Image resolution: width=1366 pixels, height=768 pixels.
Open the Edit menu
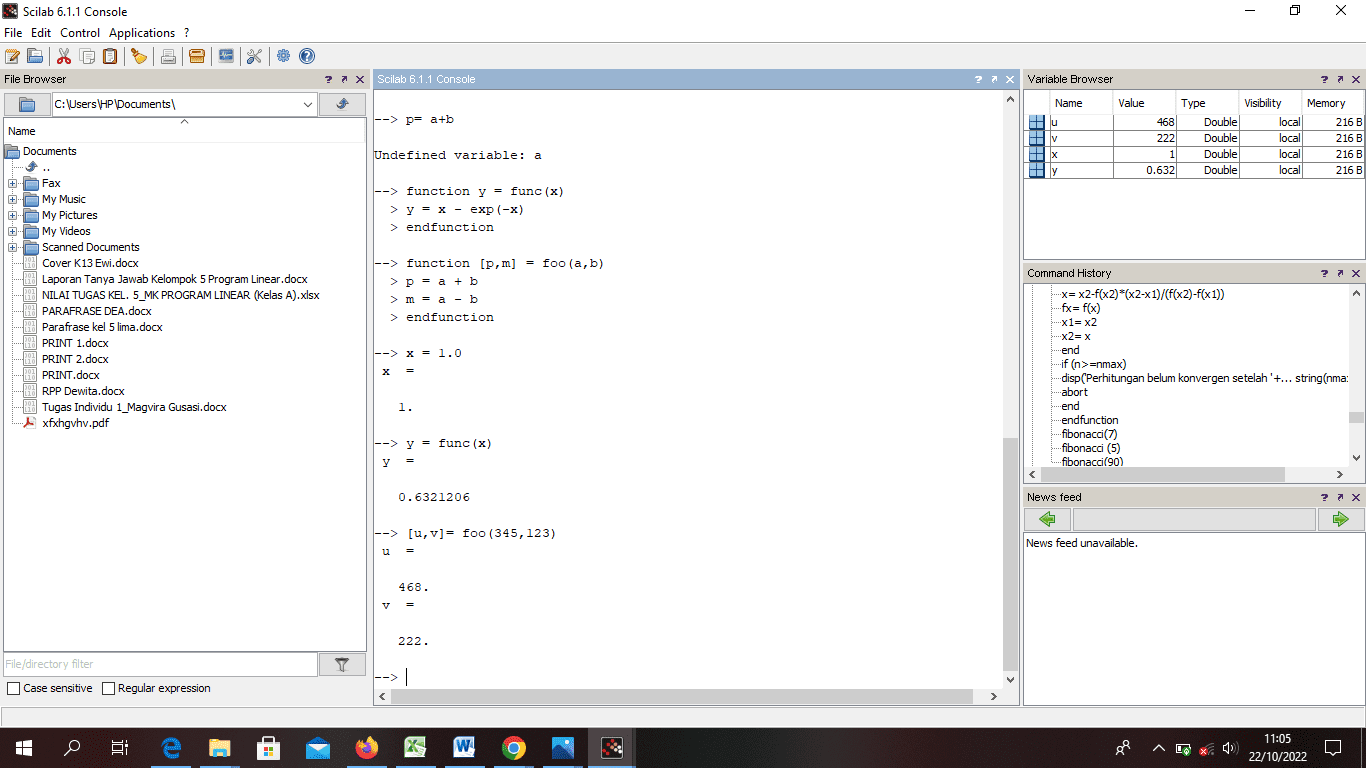click(x=41, y=33)
